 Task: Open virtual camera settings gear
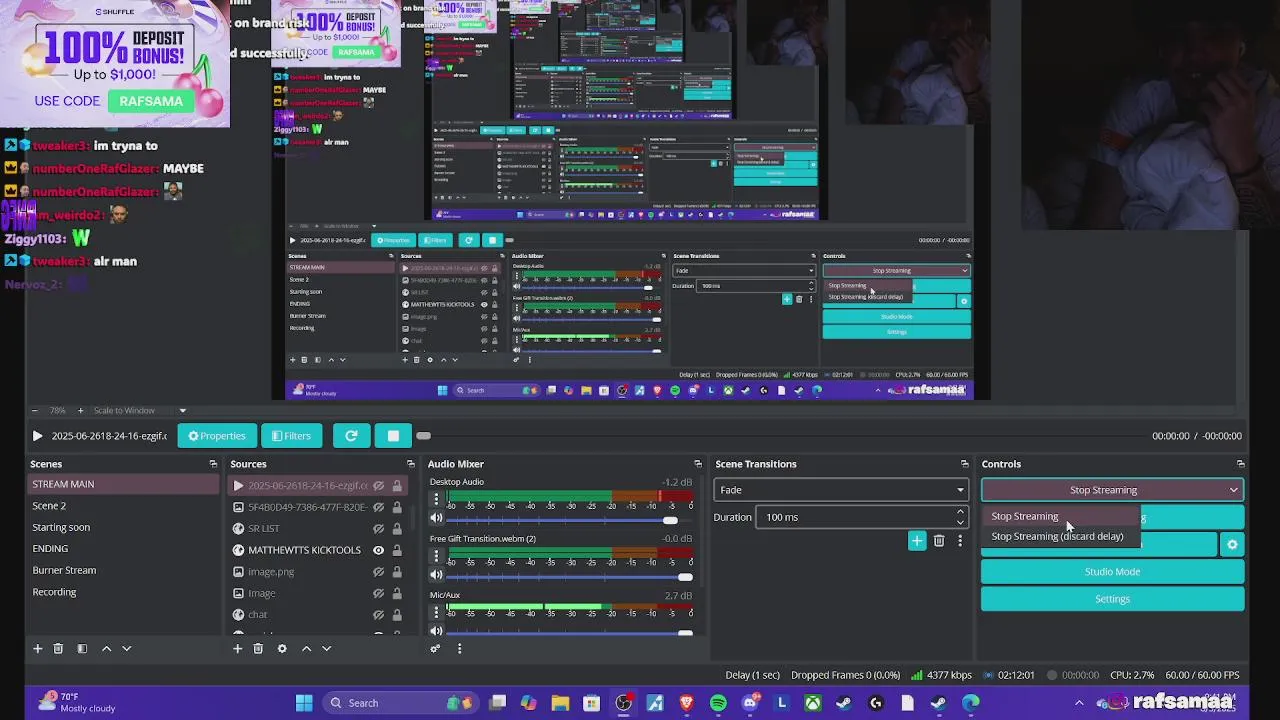click(1232, 544)
